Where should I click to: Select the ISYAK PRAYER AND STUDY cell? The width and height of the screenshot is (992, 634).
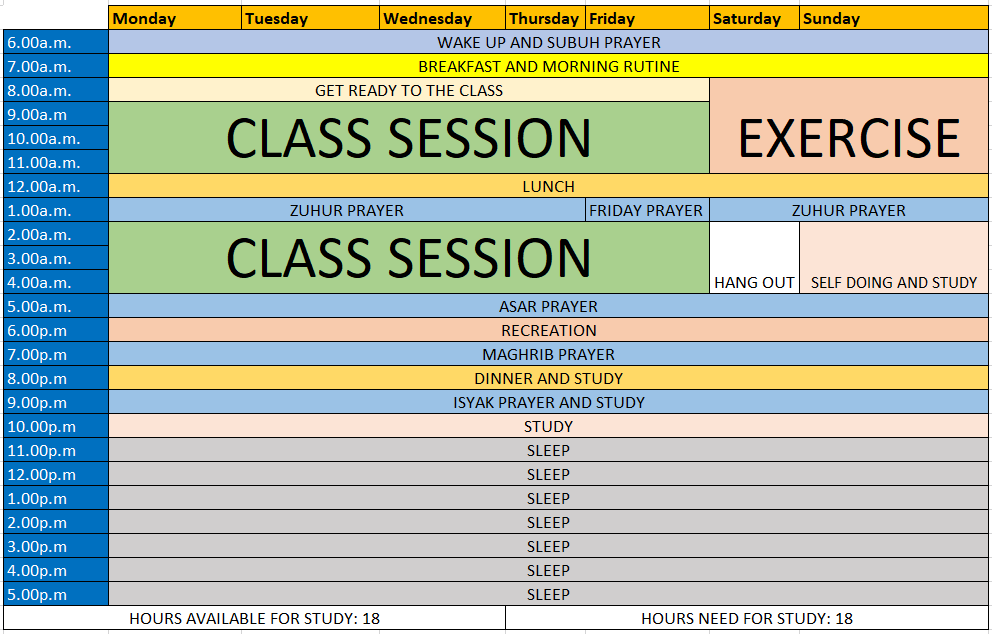click(x=548, y=403)
